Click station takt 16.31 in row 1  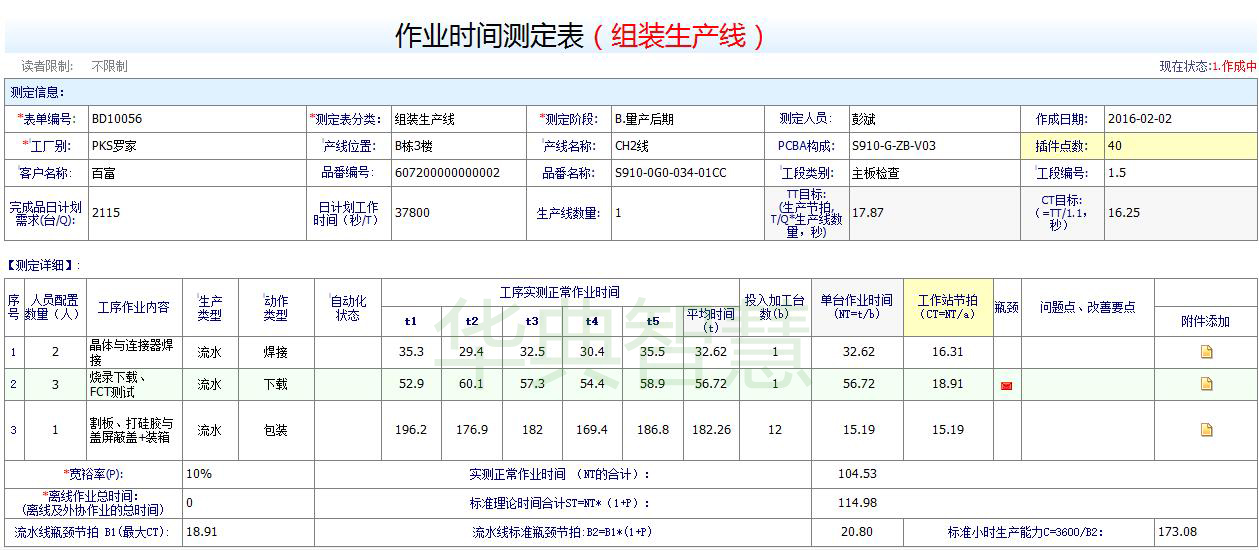948,352
